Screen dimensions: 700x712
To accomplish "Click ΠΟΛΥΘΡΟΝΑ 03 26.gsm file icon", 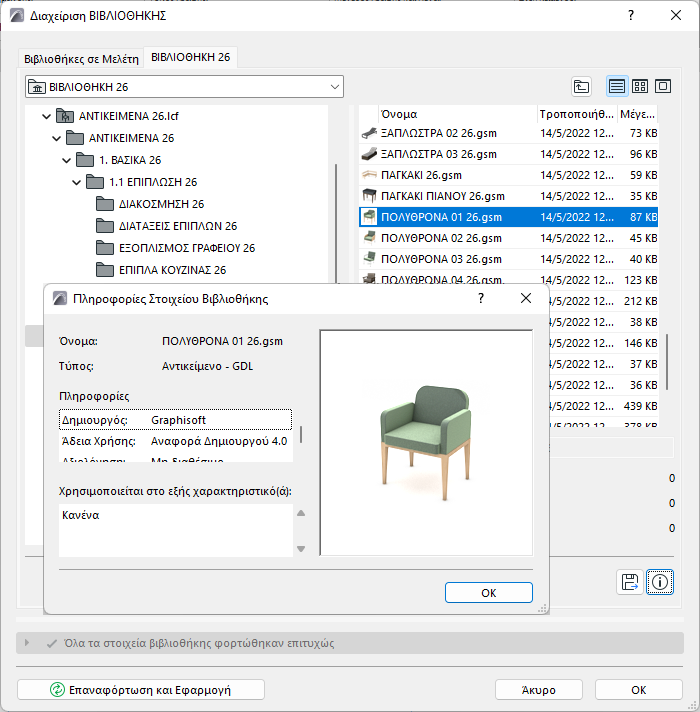I will pyautogui.click(x=369, y=258).
